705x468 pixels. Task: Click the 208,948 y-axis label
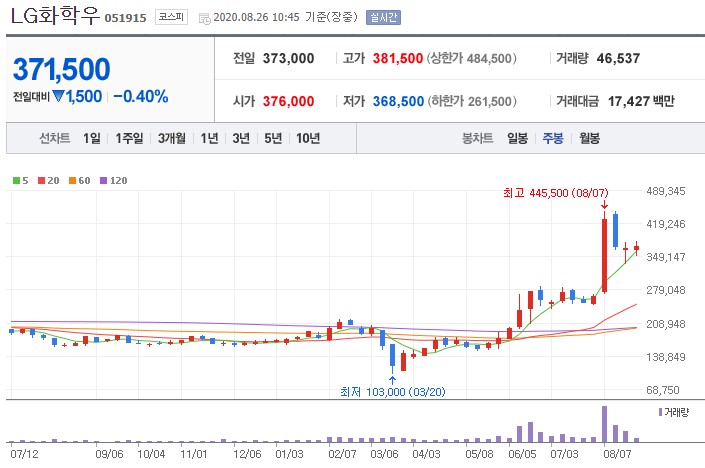pos(666,324)
